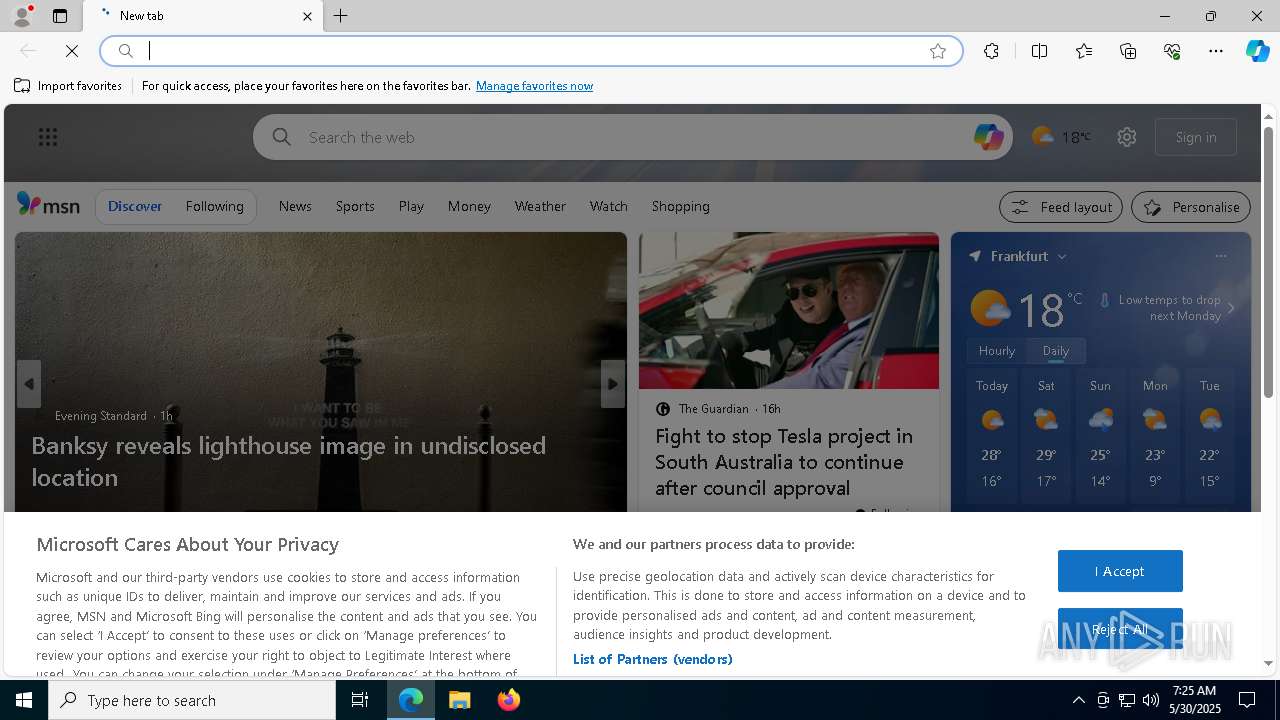Open the News menu item
1280x720 pixels.
pos(295,206)
